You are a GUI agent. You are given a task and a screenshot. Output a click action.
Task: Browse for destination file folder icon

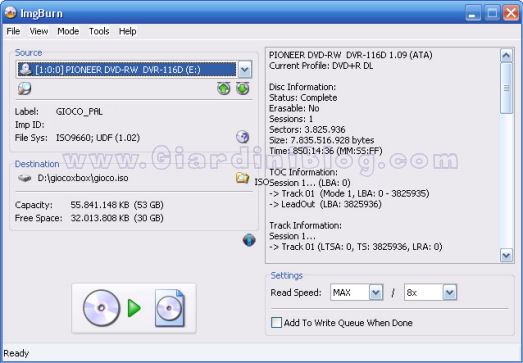[x=242, y=178]
